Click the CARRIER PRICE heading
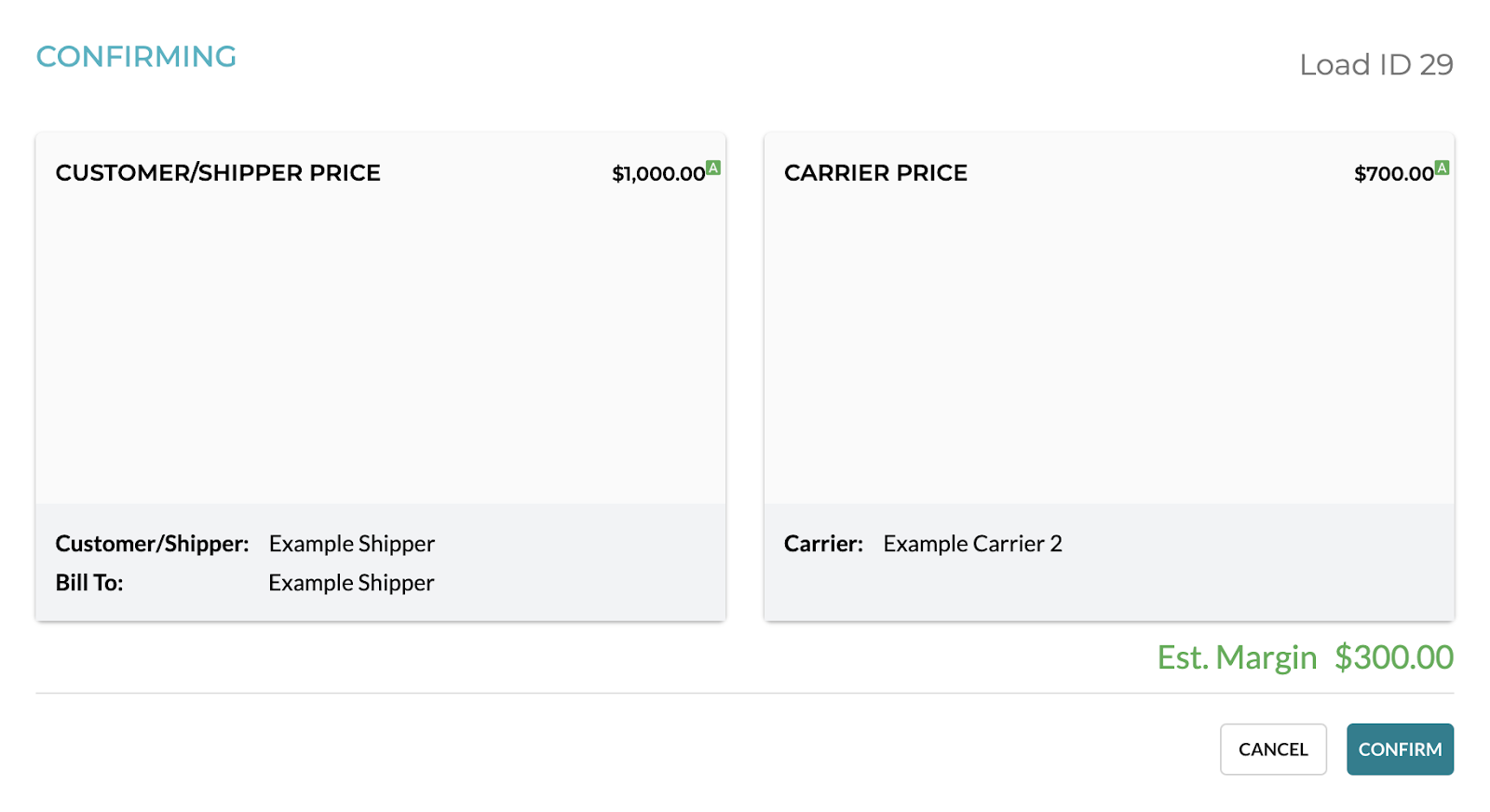Screen dimensions: 1490x812 tap(875, 172)
